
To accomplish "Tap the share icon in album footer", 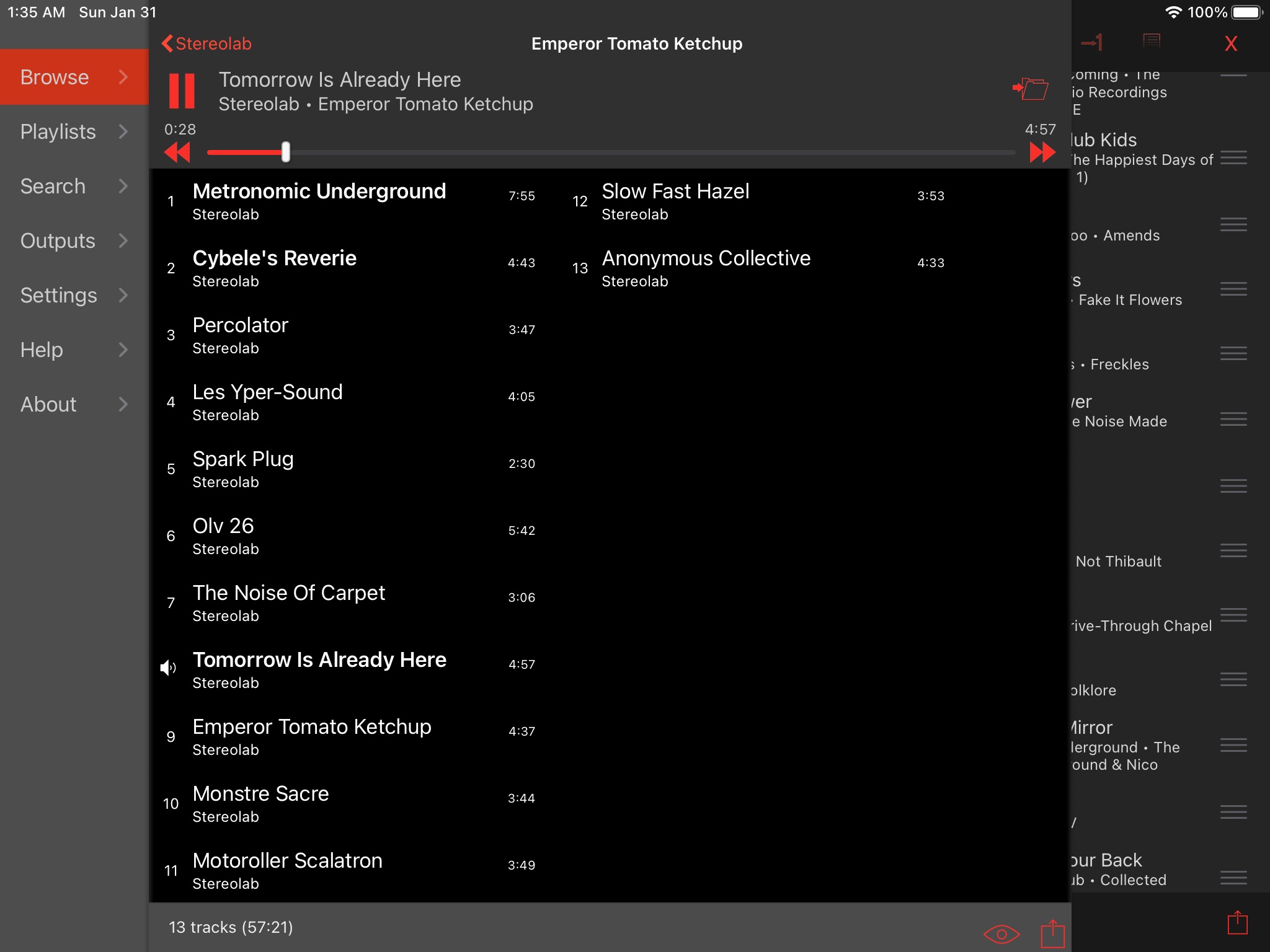I will pos(1052,933).
